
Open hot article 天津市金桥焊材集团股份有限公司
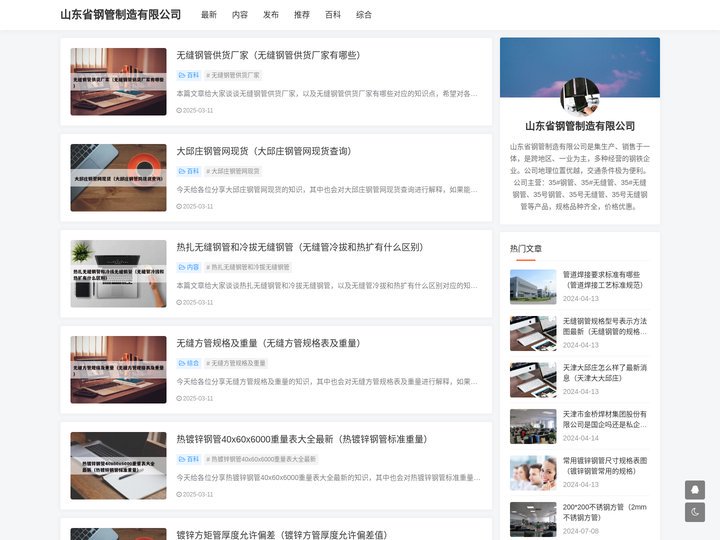tap(605, 419)
